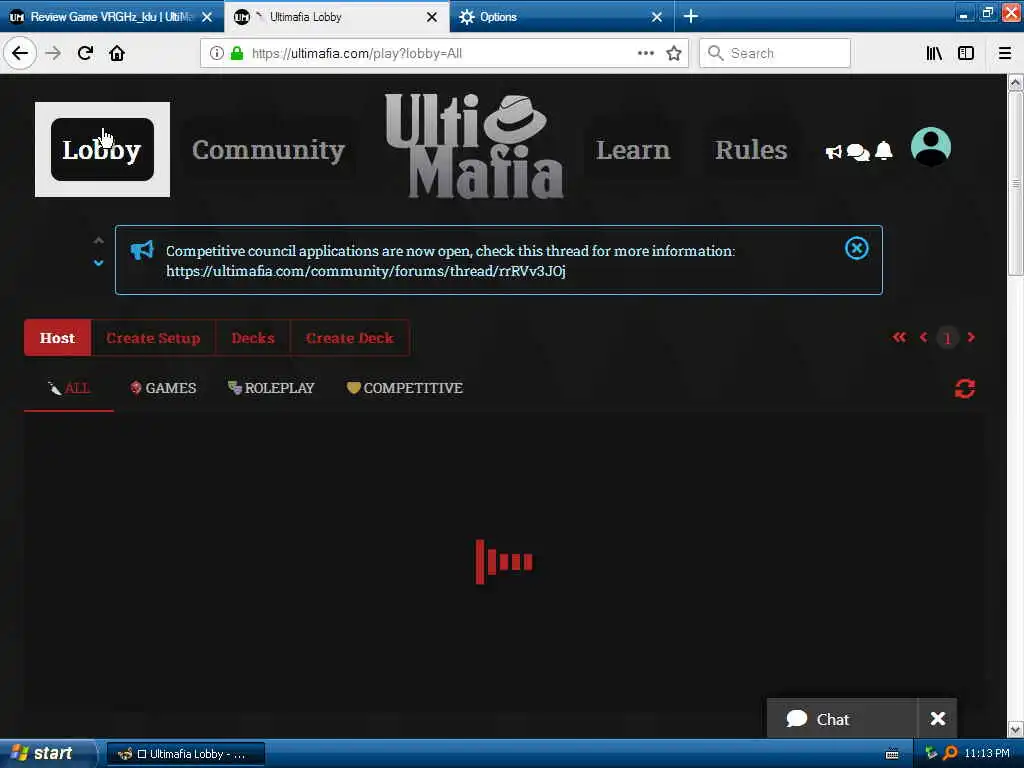Viewport: 1024px width, 768px height.
Task: Bookmark this page with the star
Action: [674, 53]
